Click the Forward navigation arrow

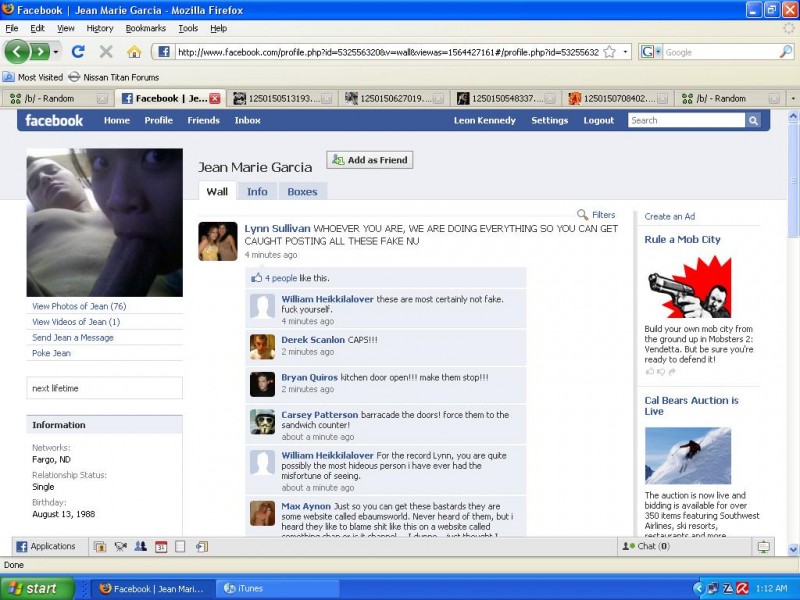pyautogui.click(x=40, y=52)
